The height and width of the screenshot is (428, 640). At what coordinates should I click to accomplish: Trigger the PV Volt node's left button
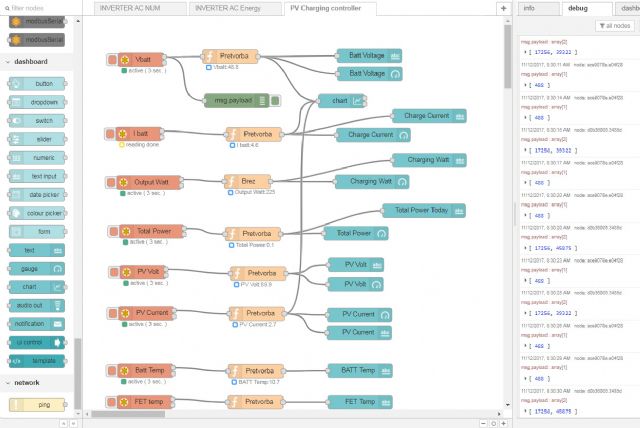click(113, 272)
